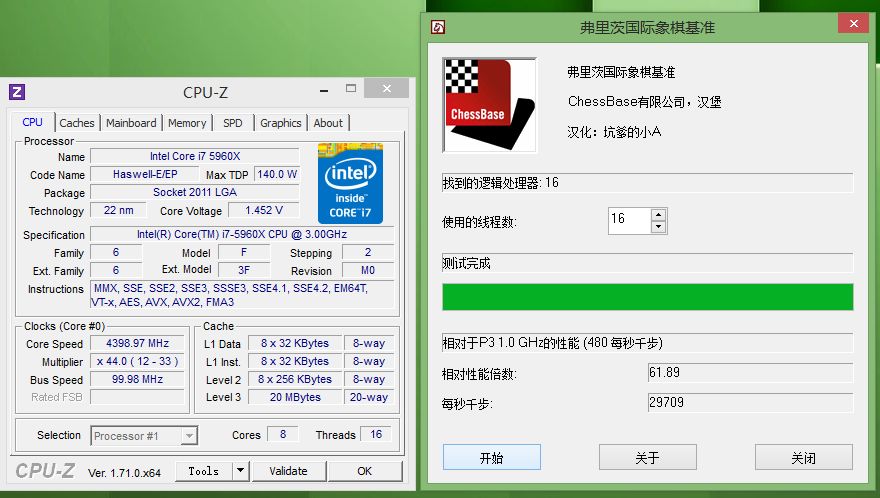The height and width of the screenshot is (498, 880).
Task: Click the 关闭 (Close) button
Action: pyautogui.click(x=804, y=458)
